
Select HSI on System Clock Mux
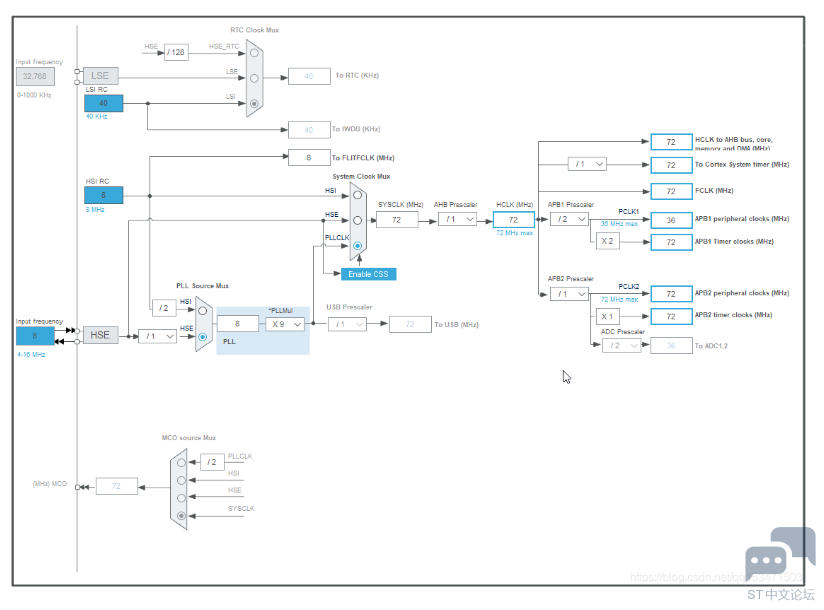(357, 195)
